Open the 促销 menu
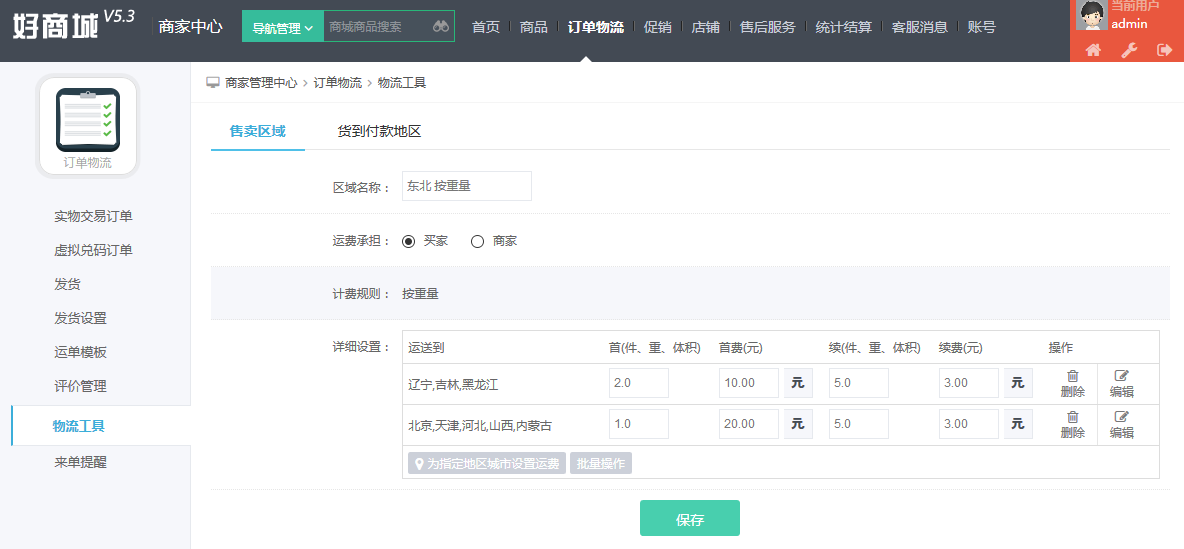This screenshot has height=549, width=1184. coord(658,27)
